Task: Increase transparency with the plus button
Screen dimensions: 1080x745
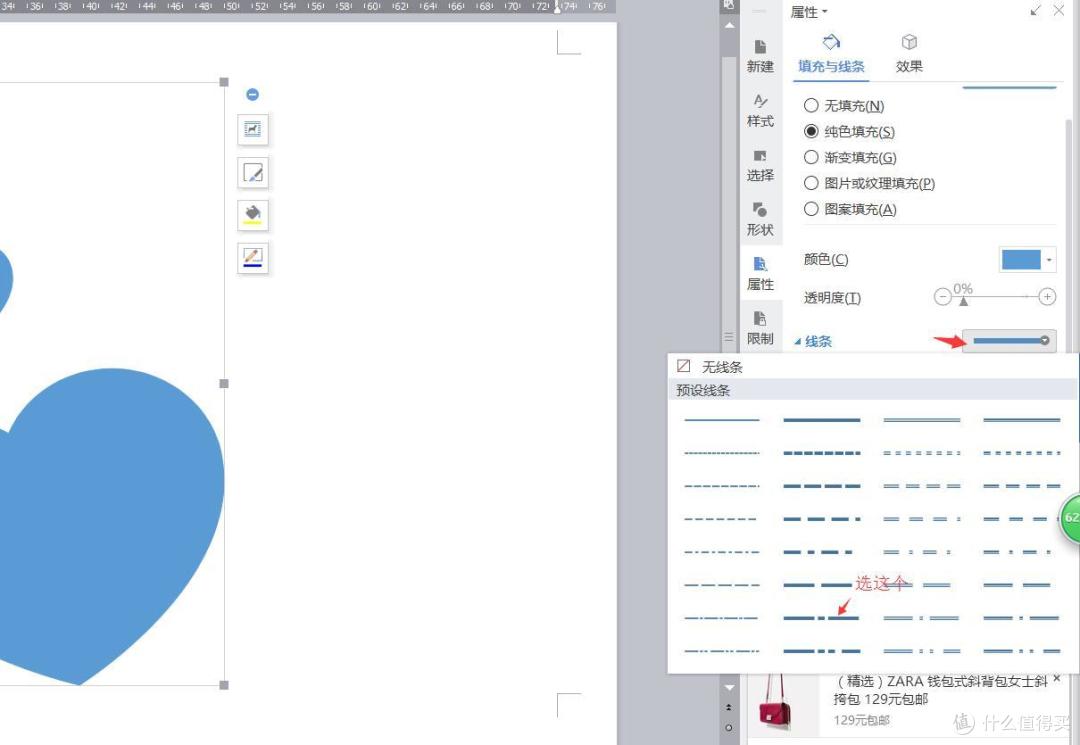Action: pos(1047,297)
